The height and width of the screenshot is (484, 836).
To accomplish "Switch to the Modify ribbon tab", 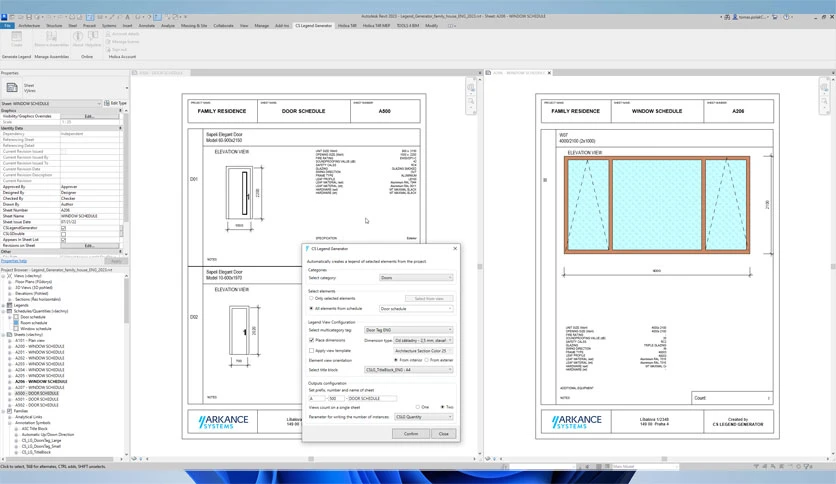I will (431, 26).
